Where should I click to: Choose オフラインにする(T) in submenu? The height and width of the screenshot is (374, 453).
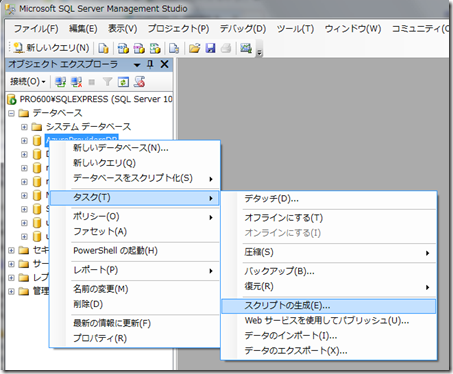pyautogui.click(x=329, y=218)
